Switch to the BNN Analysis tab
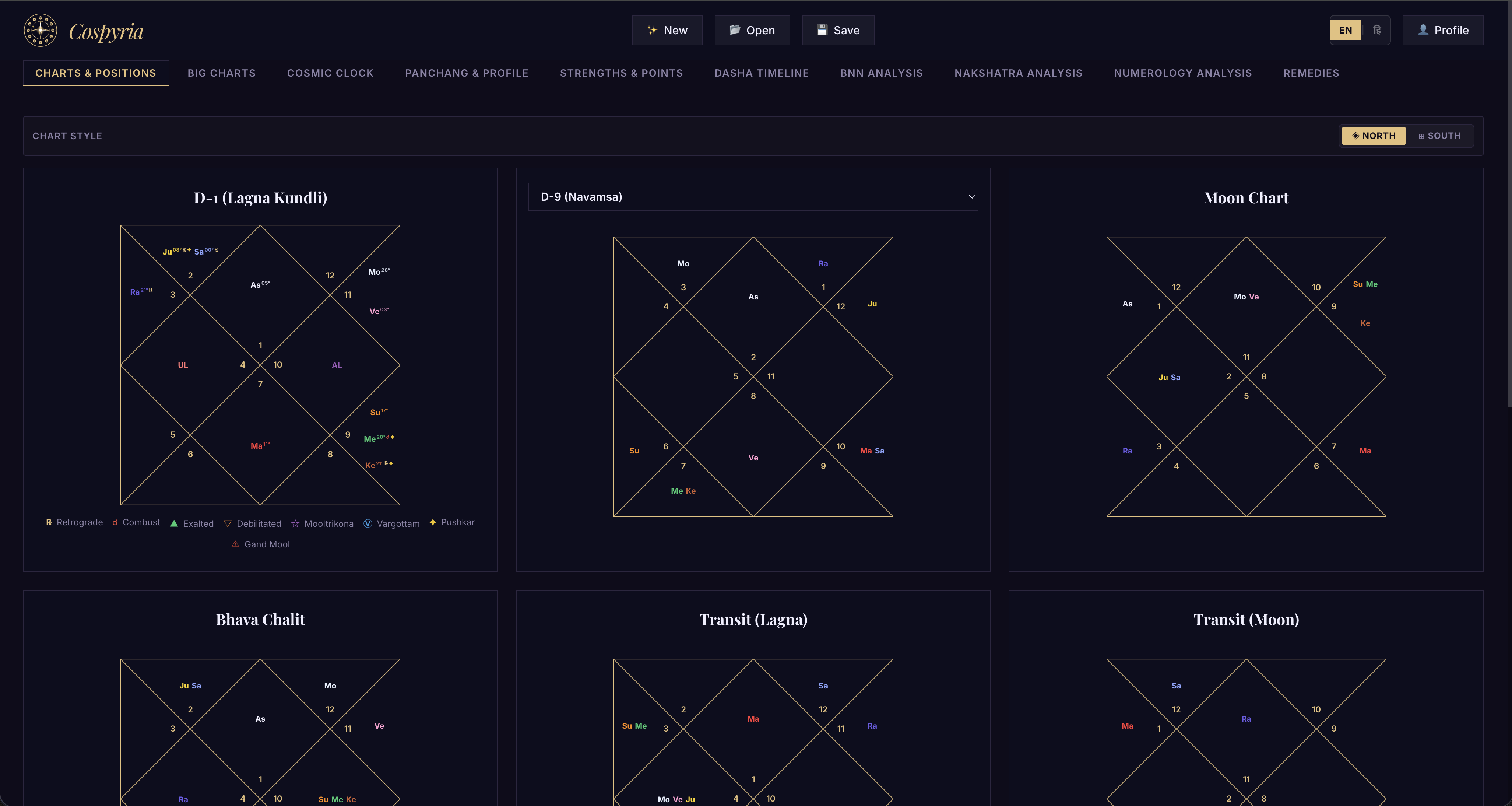The width and height of the screenshot is (1512, 806). coord(881,73)
